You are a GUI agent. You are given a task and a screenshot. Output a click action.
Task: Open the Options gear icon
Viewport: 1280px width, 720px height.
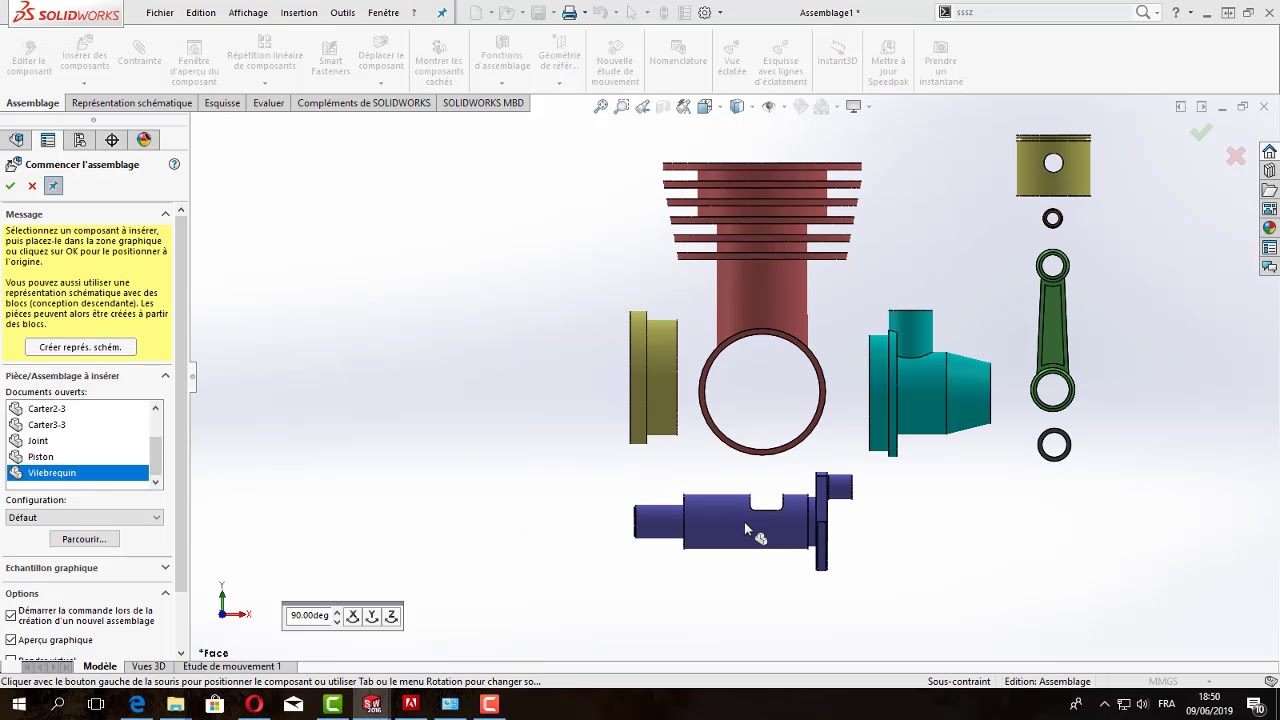click(x=705, y=13)
